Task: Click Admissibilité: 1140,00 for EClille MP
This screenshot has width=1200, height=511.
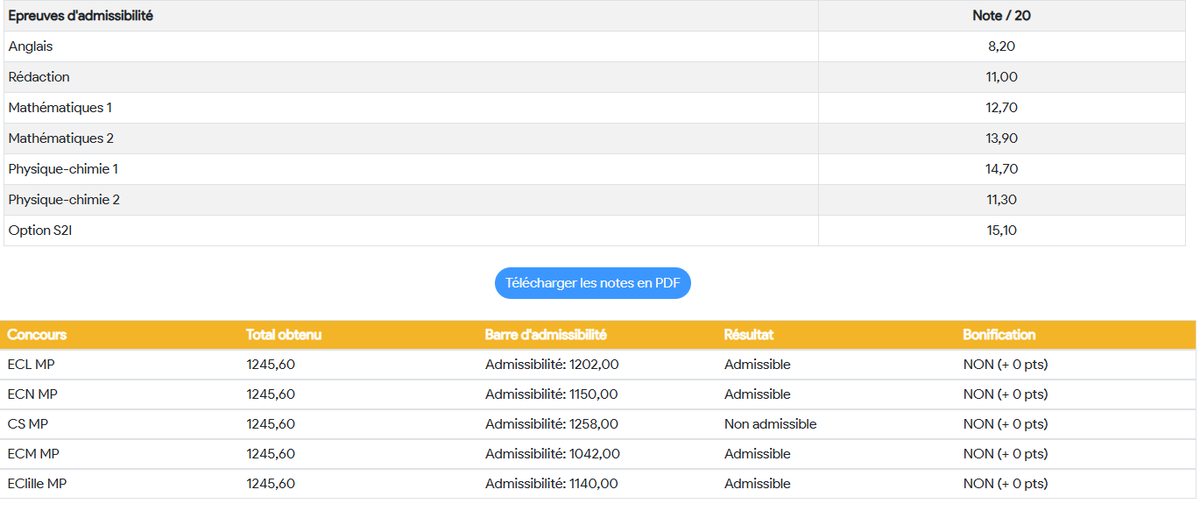Action: (x=551, y=484)
